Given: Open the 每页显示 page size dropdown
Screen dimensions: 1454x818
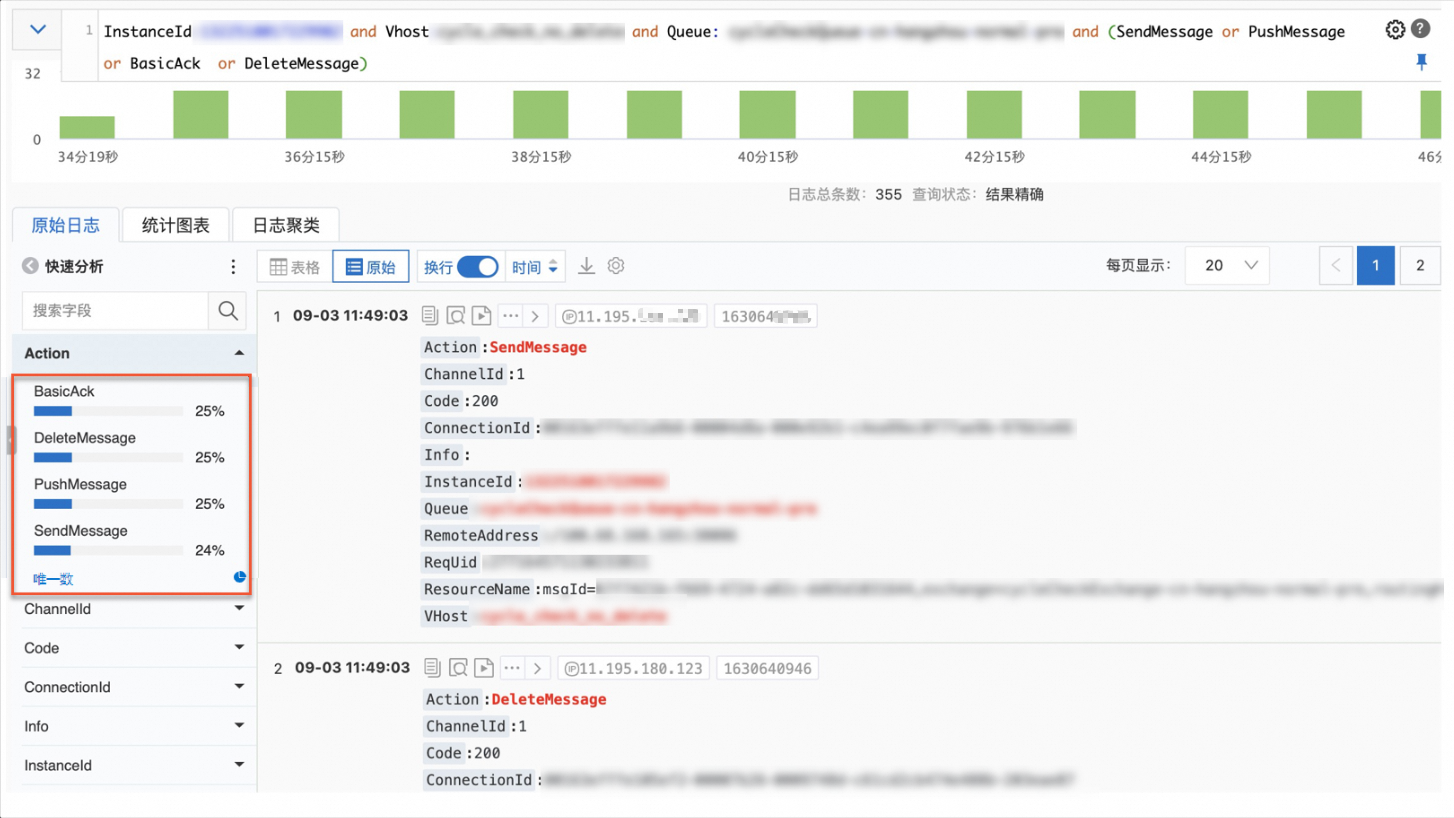Looking at the screenshot, I should coord(1227,266).
